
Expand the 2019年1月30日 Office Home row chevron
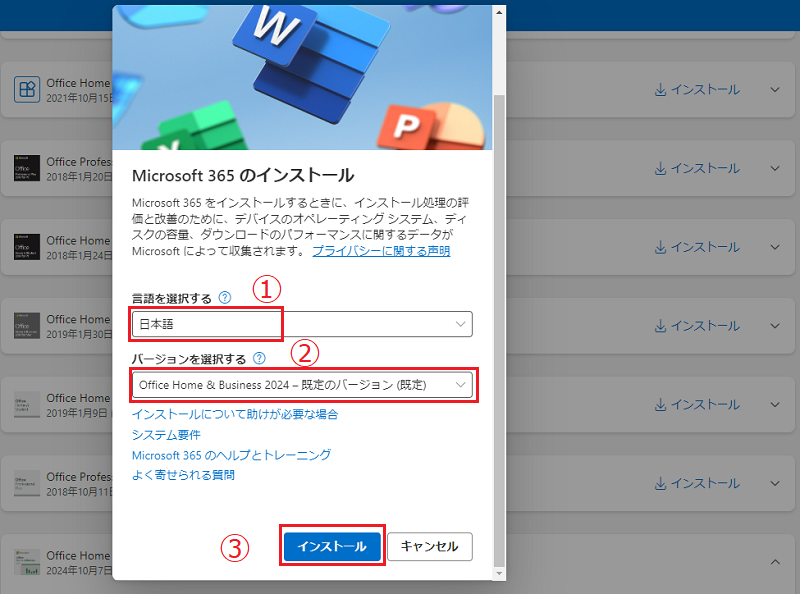[775, 326]
